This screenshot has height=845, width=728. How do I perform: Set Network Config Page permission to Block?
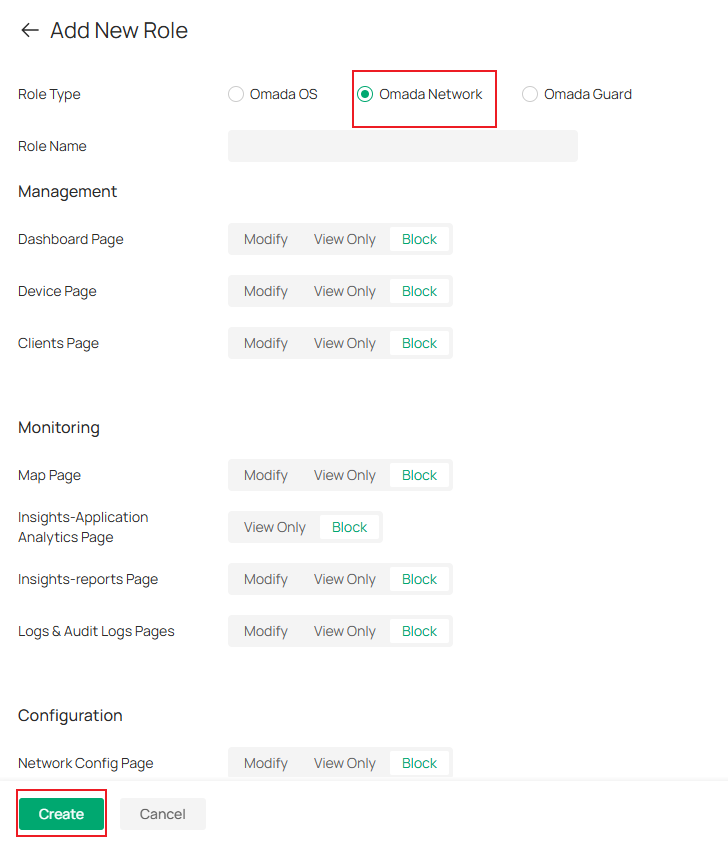[x=419, y=763]
